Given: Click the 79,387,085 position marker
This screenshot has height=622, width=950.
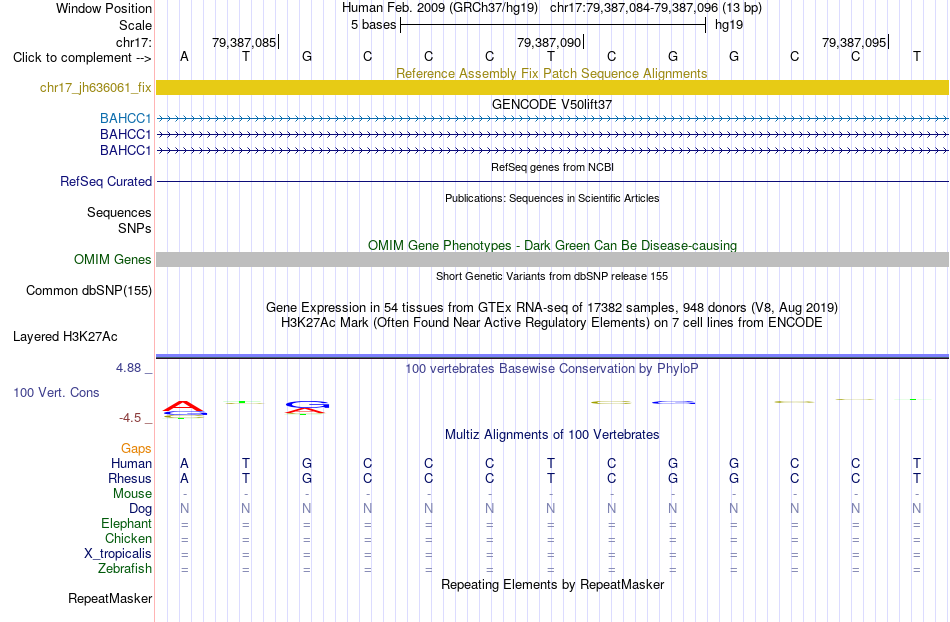Looking at the screenshot, I should 244,42.
